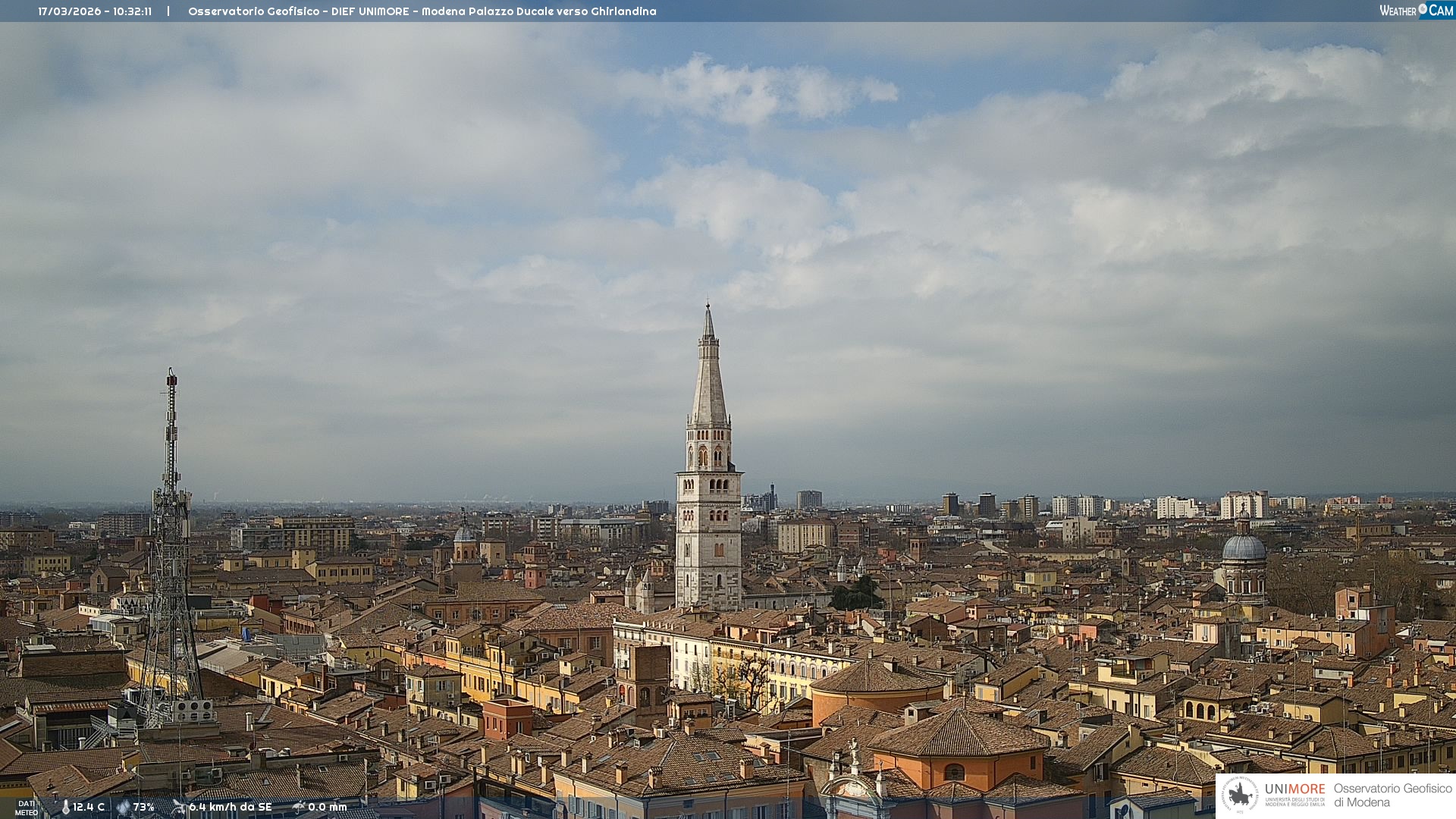Click the 12.4 C temperature reading
The image size is (1456, 819).
(x=89, y=807)
